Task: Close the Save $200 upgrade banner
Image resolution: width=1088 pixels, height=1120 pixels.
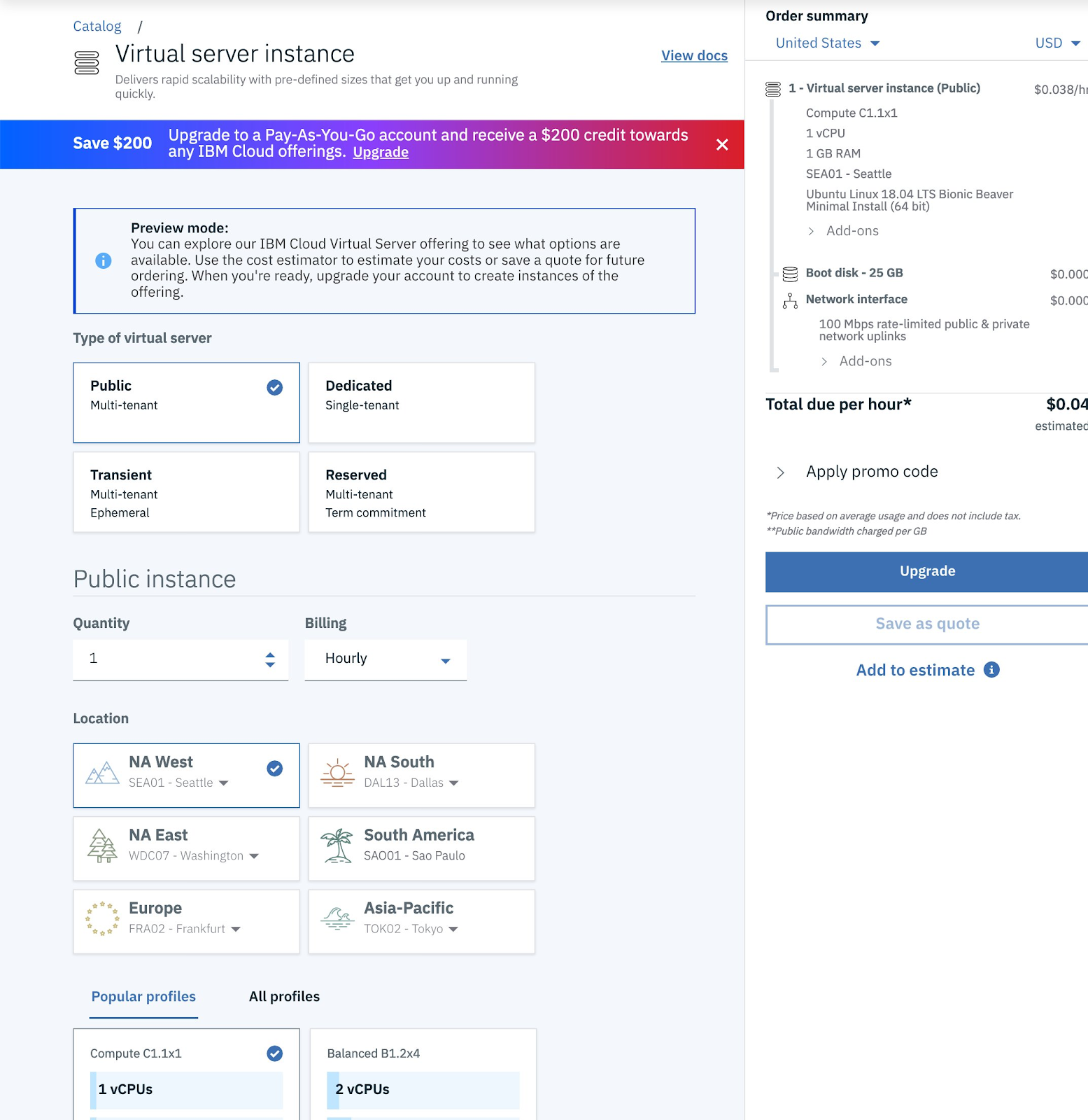Action: coord(722,144)
